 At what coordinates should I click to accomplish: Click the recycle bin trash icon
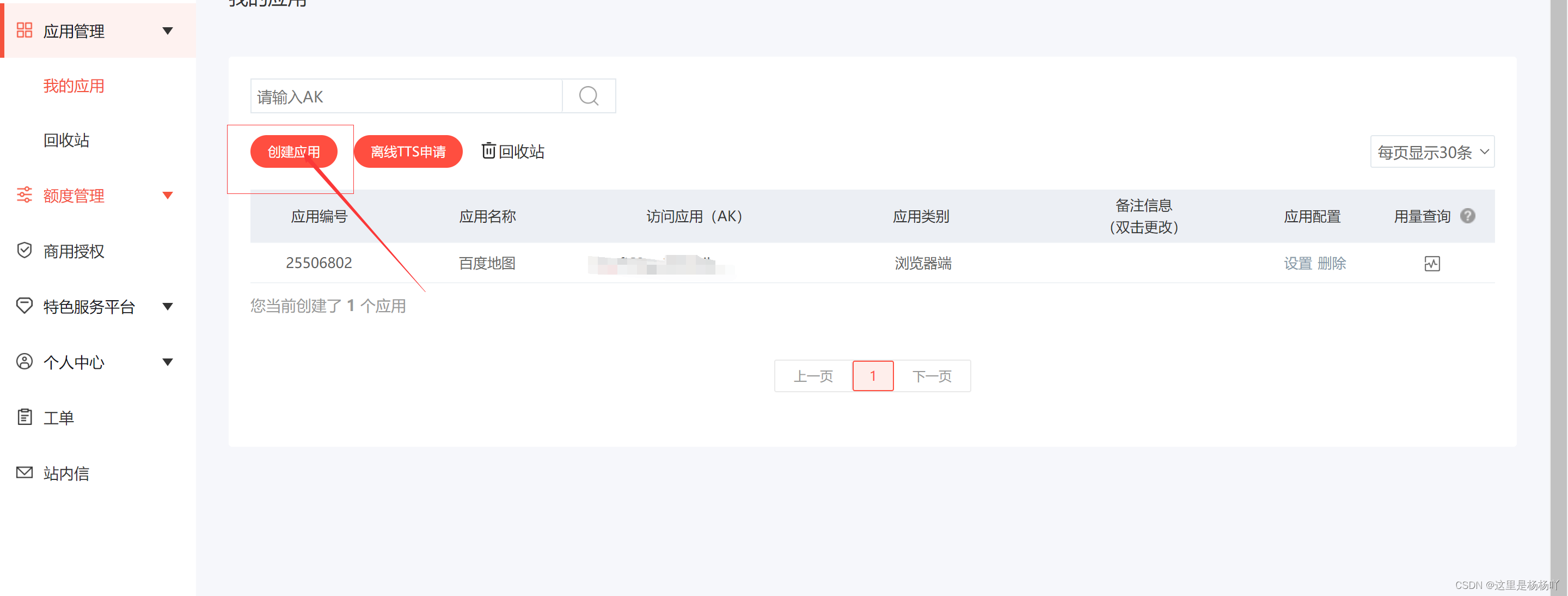pos(488,151)
